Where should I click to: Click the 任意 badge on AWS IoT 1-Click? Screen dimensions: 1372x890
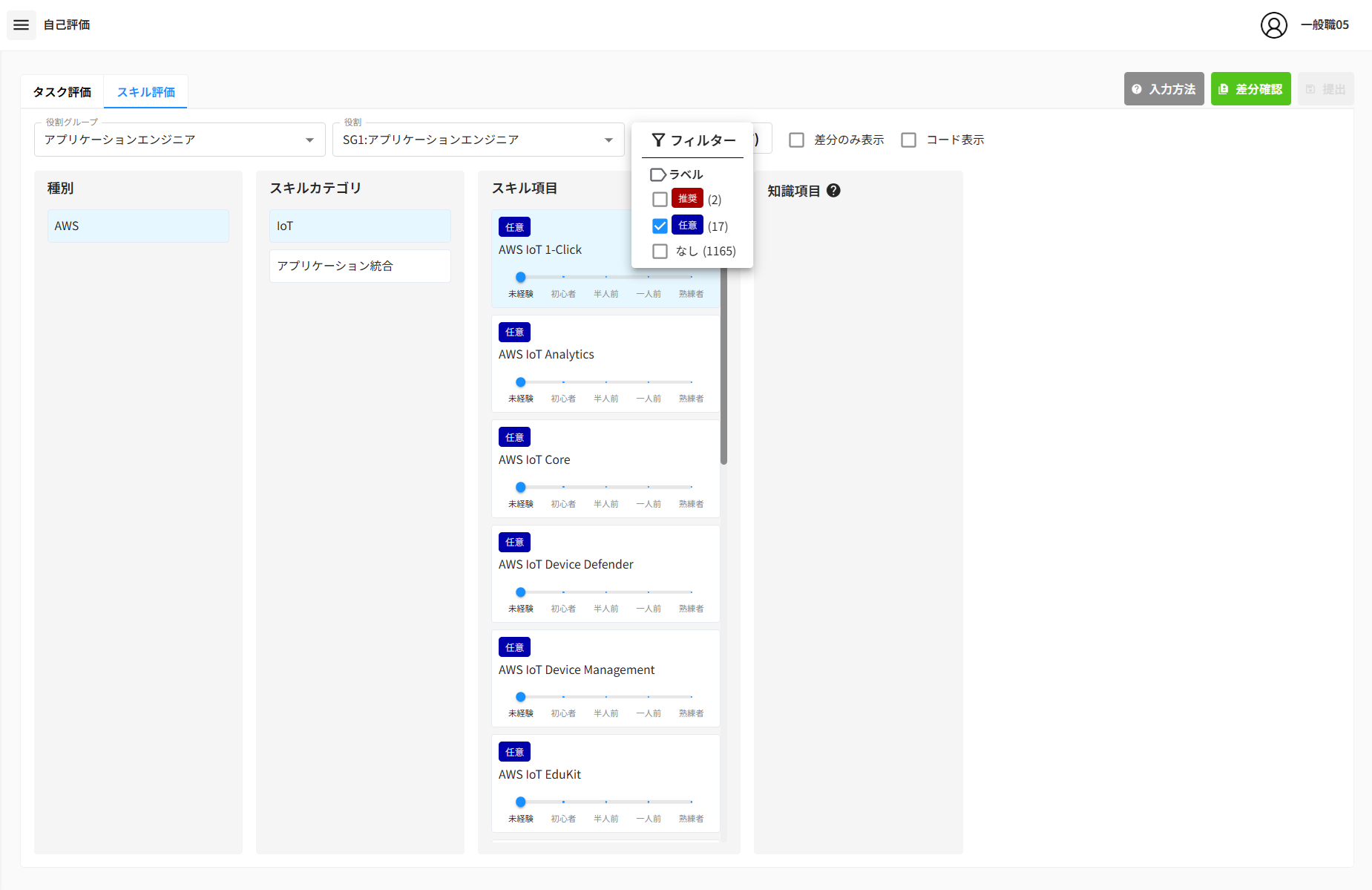514,227
